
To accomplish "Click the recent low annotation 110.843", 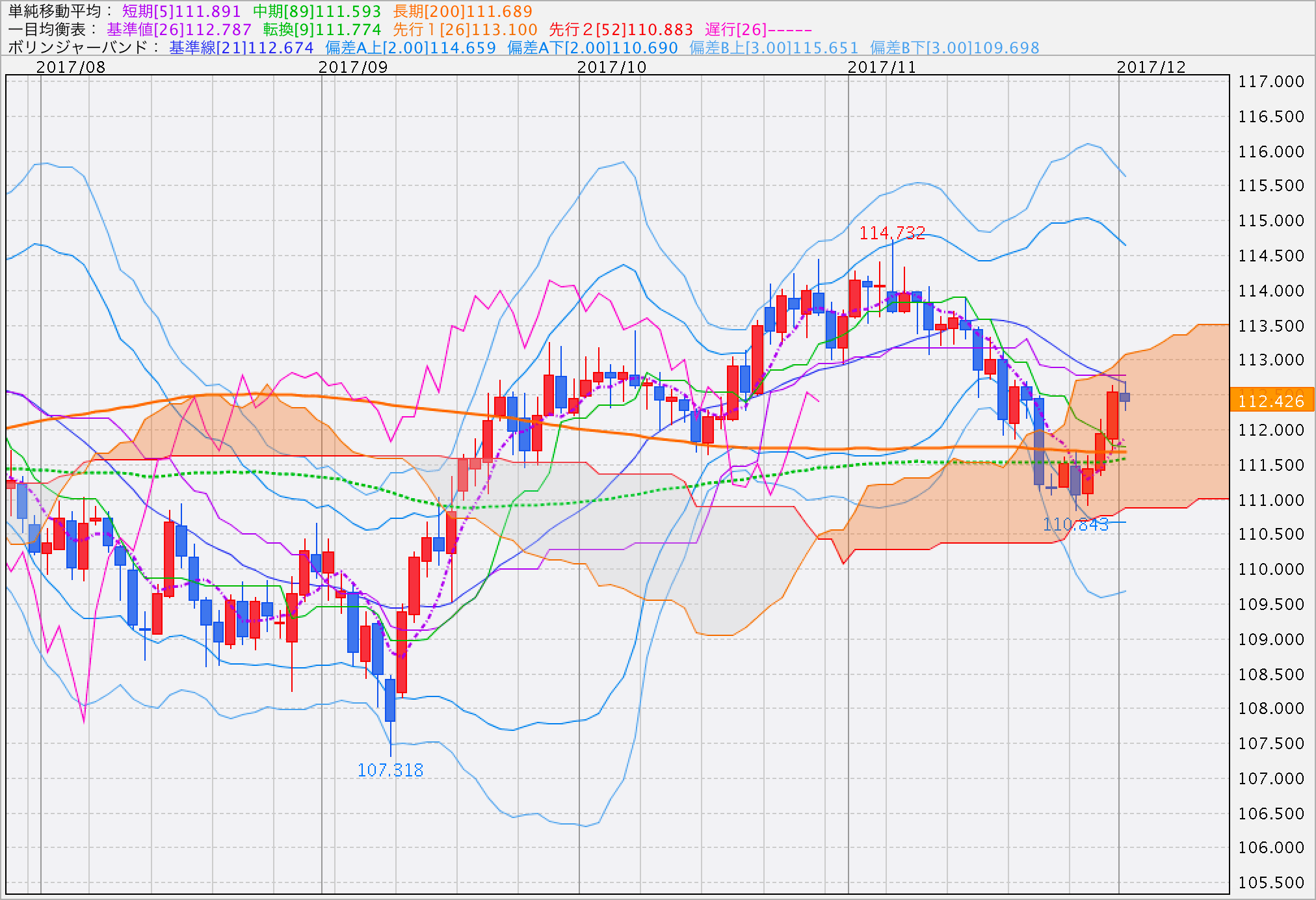I will (x=1075, y=524).
